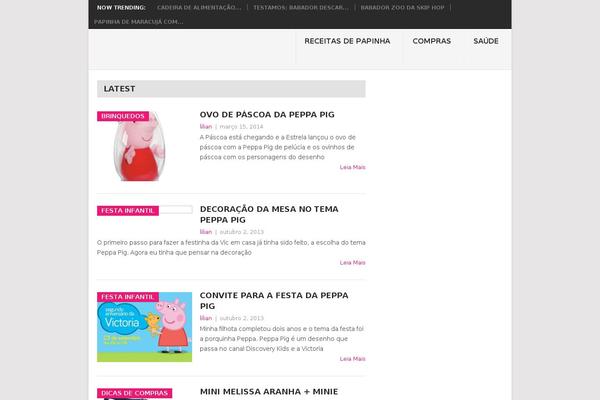Click the Latest section heading
This screenshot has width=600, height=400.
pyautogui.click(x=119, y=89)
